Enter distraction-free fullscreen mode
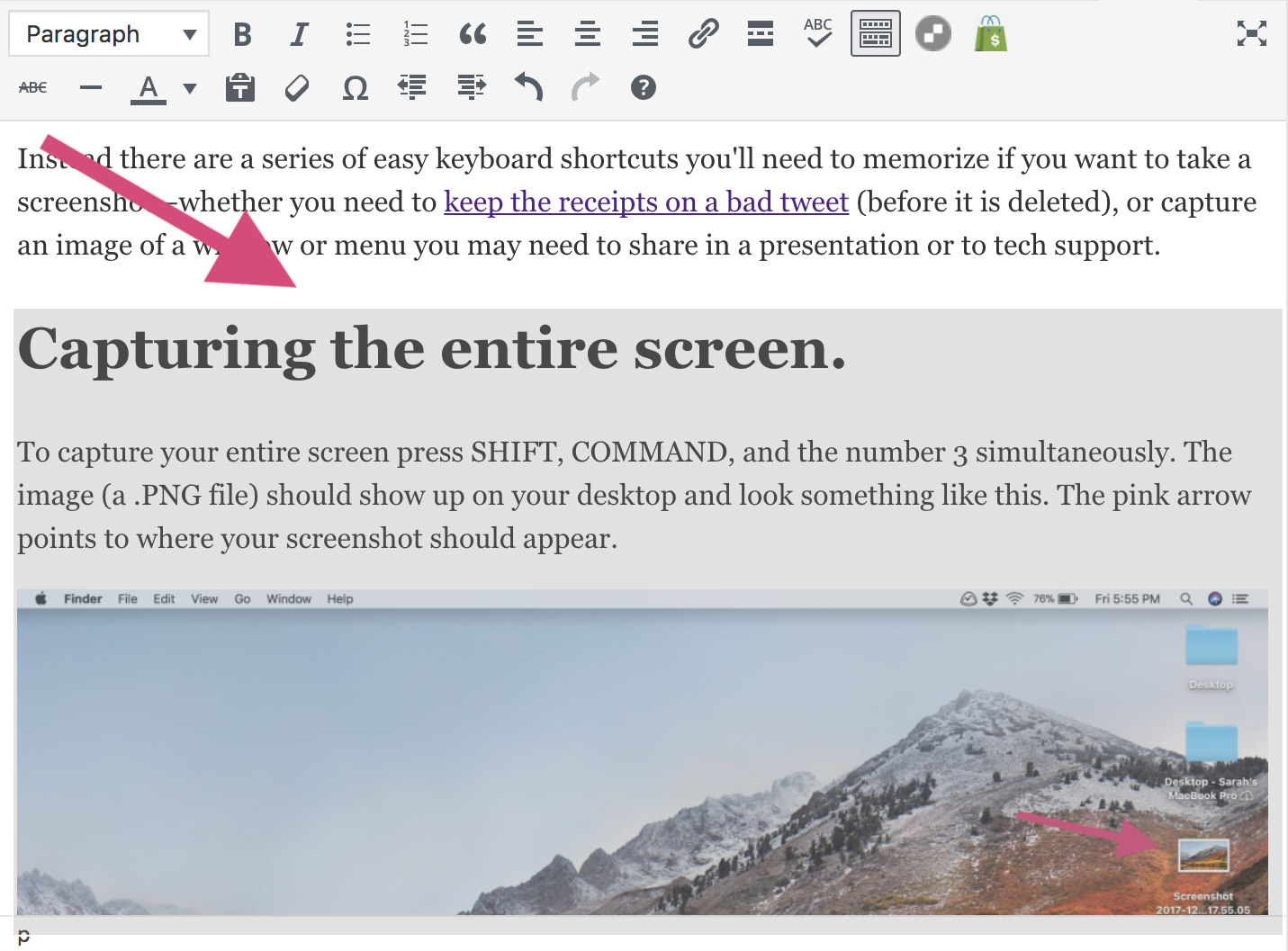This screenshot has height=951, width=1288. [1251, 34]
